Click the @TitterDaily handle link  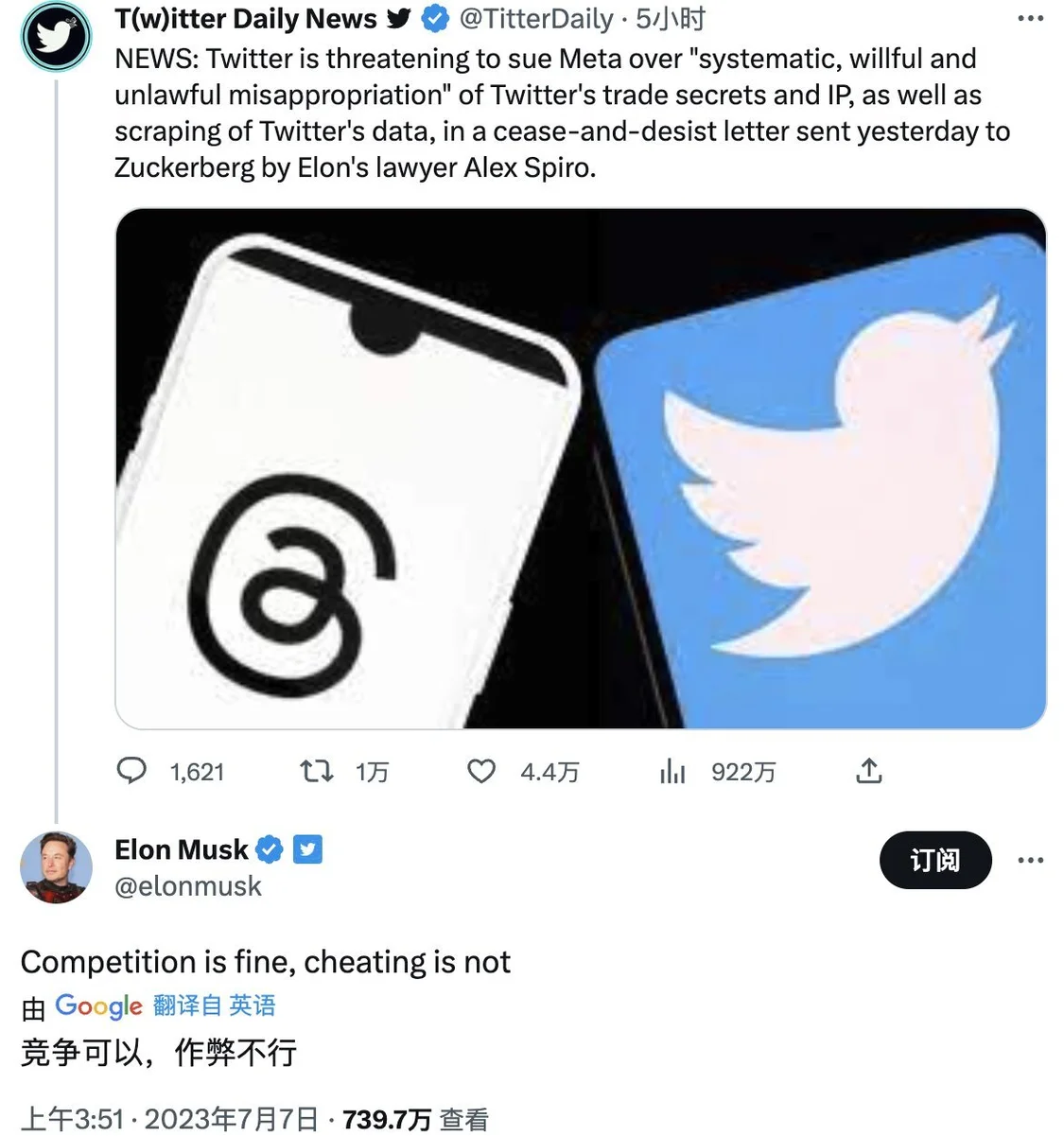pyautogui.click(x=535, y=18)
